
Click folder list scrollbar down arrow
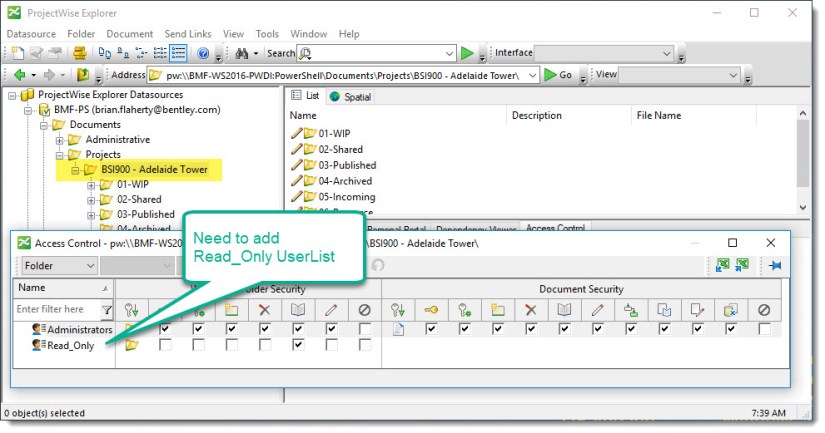(x=803, y=207)
